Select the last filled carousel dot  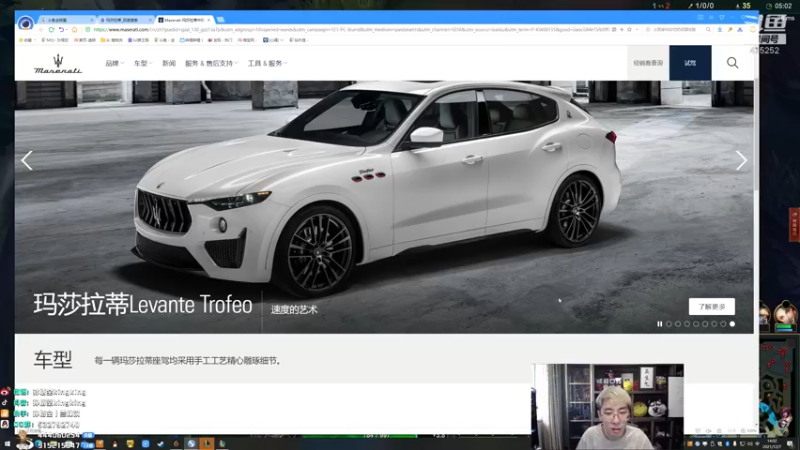(x=732, y=324)
